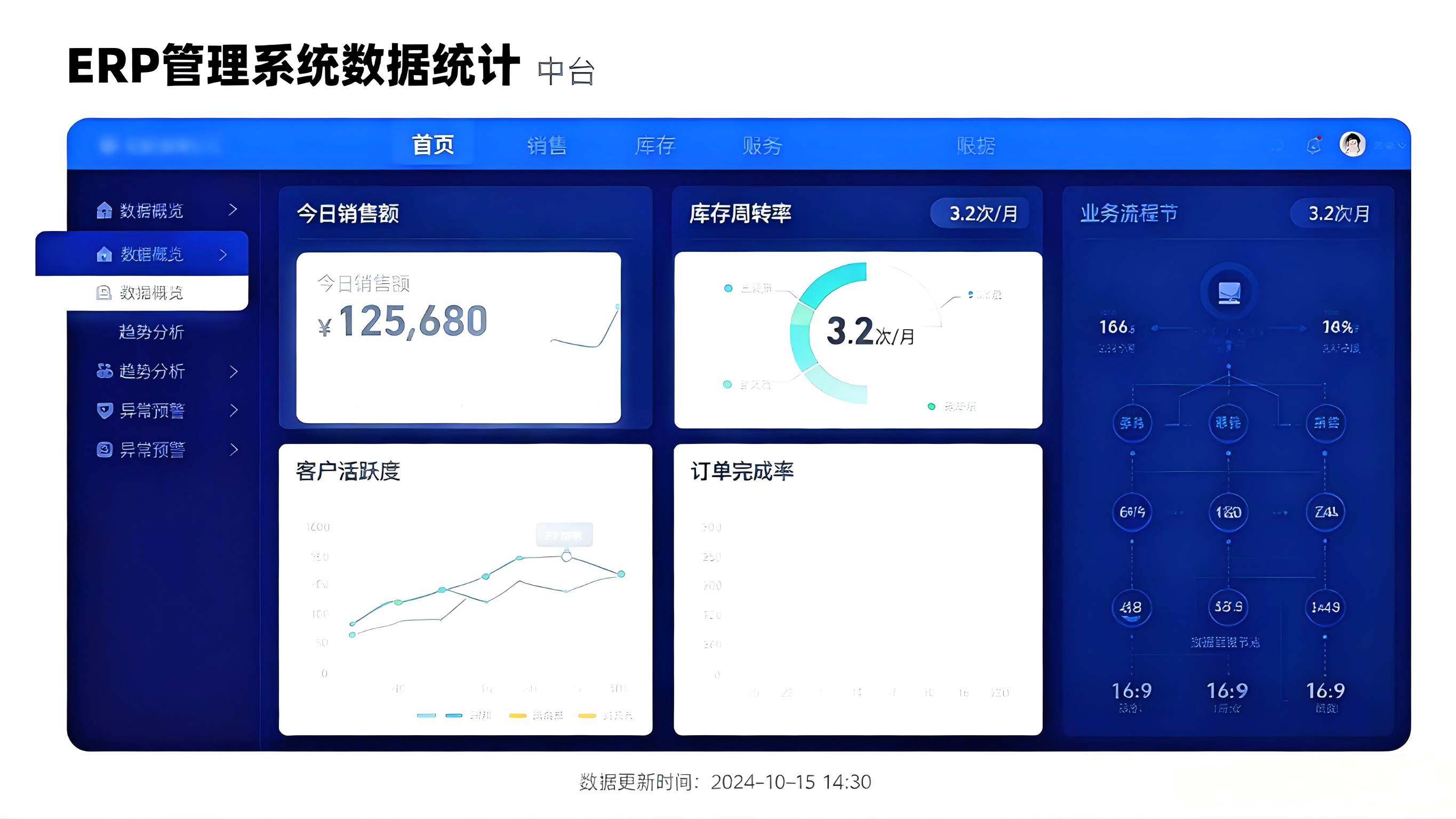
Task: Expand 趋势分析 using its chevron arrow
Action: tap(234, 371)
